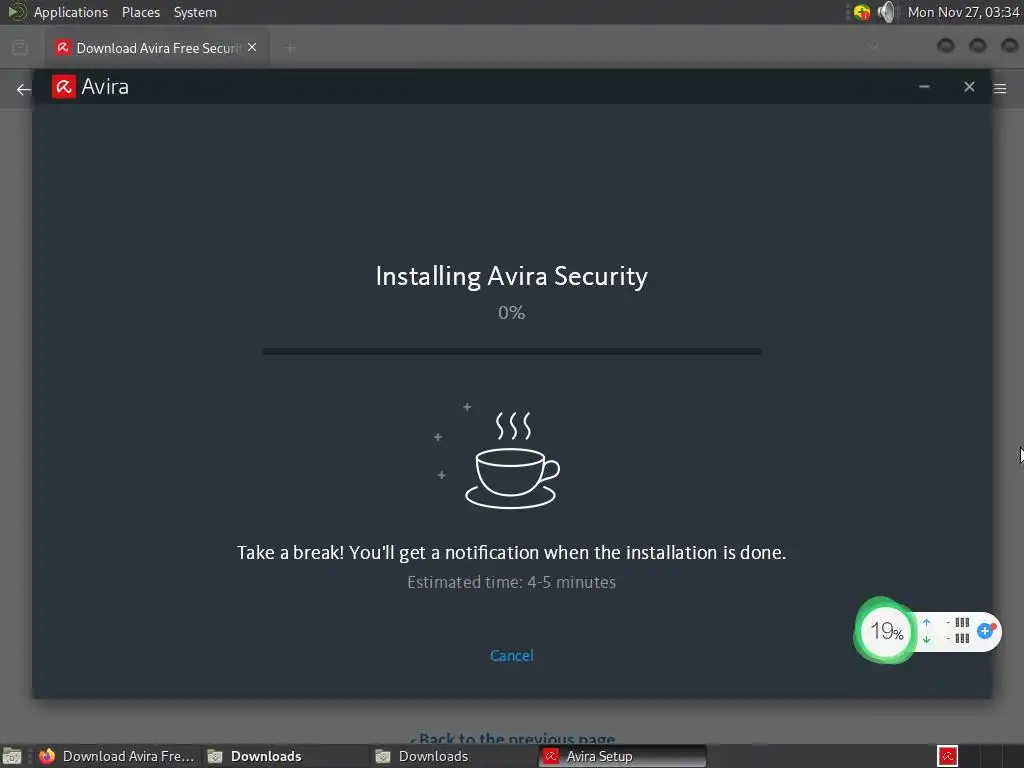Click the red Avira icon in bottom panel tray

[x=948, y=756]
